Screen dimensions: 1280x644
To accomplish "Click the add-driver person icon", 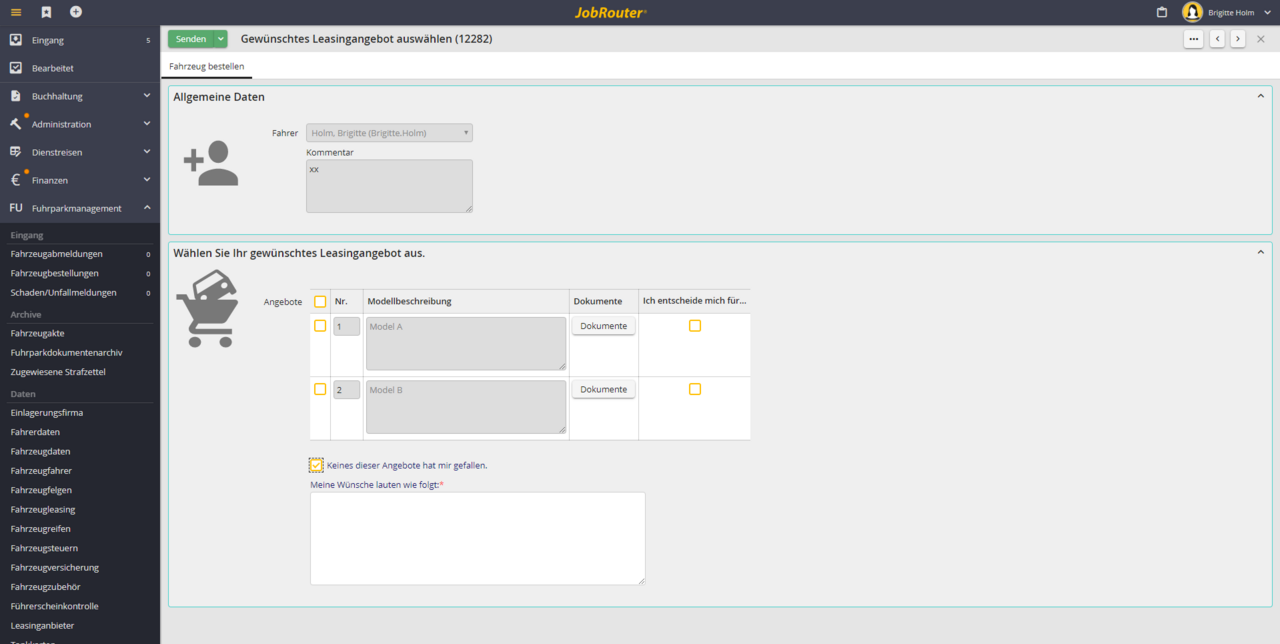I will [x=211, y=163].
